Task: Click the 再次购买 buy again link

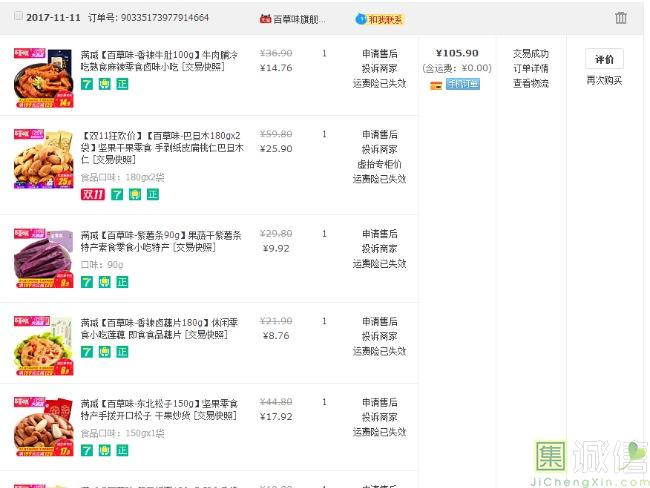Action: pyautogui.click(x=604, y=80)
